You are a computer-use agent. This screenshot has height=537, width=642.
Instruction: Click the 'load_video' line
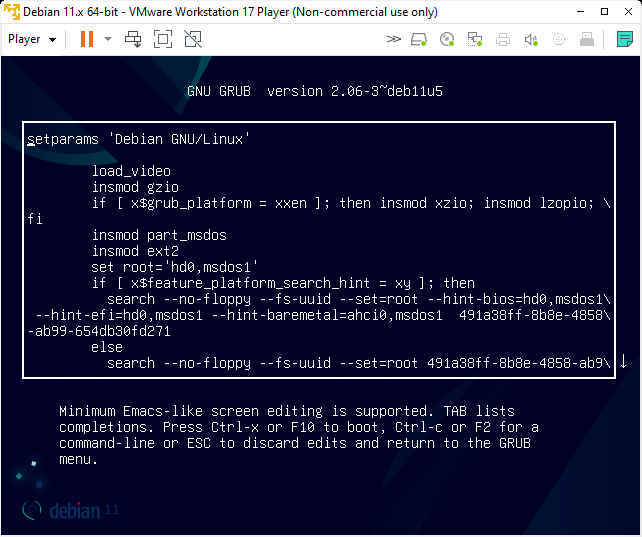pyautogui.click(x=131, y=171)
